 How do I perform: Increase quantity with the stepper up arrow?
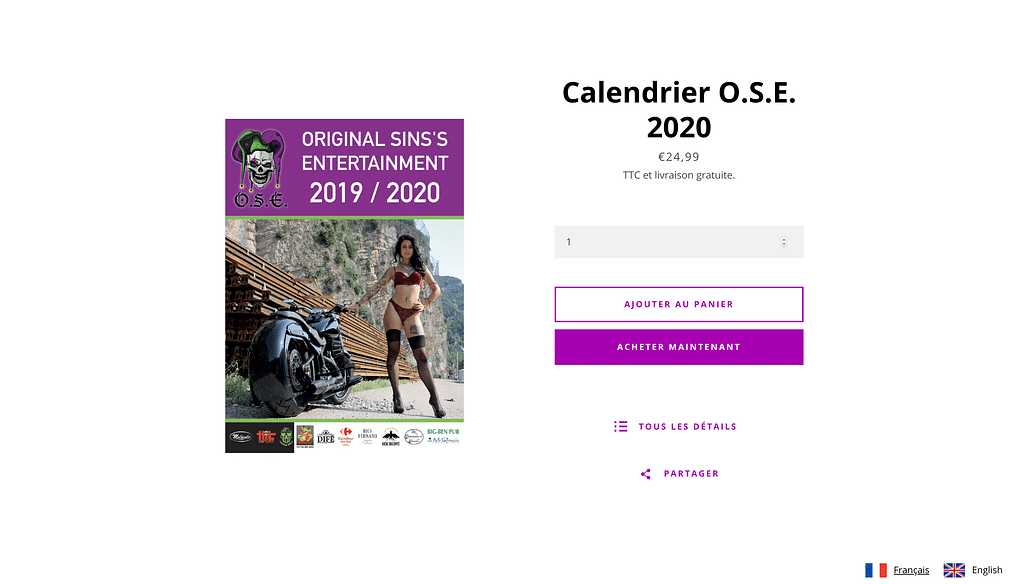(x=784, y=239)
